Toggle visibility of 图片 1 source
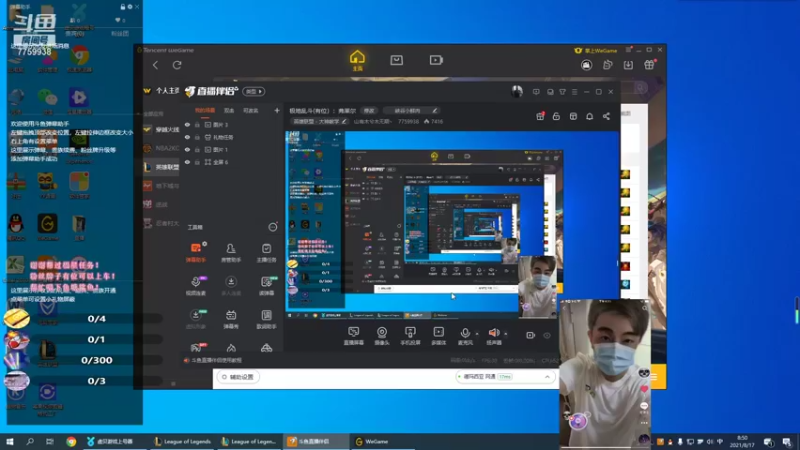800x450 pixels. point(187,149)
